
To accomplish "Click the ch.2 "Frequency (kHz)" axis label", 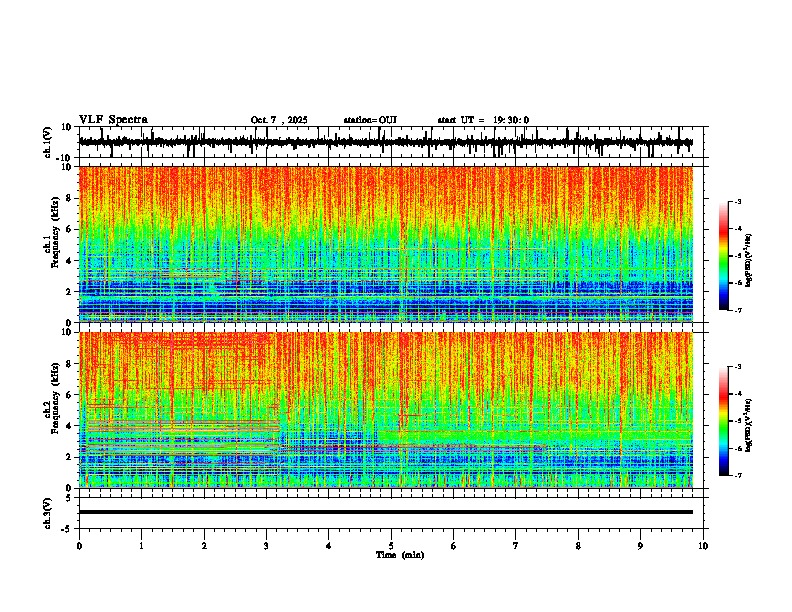I will (x=55, y=398).
